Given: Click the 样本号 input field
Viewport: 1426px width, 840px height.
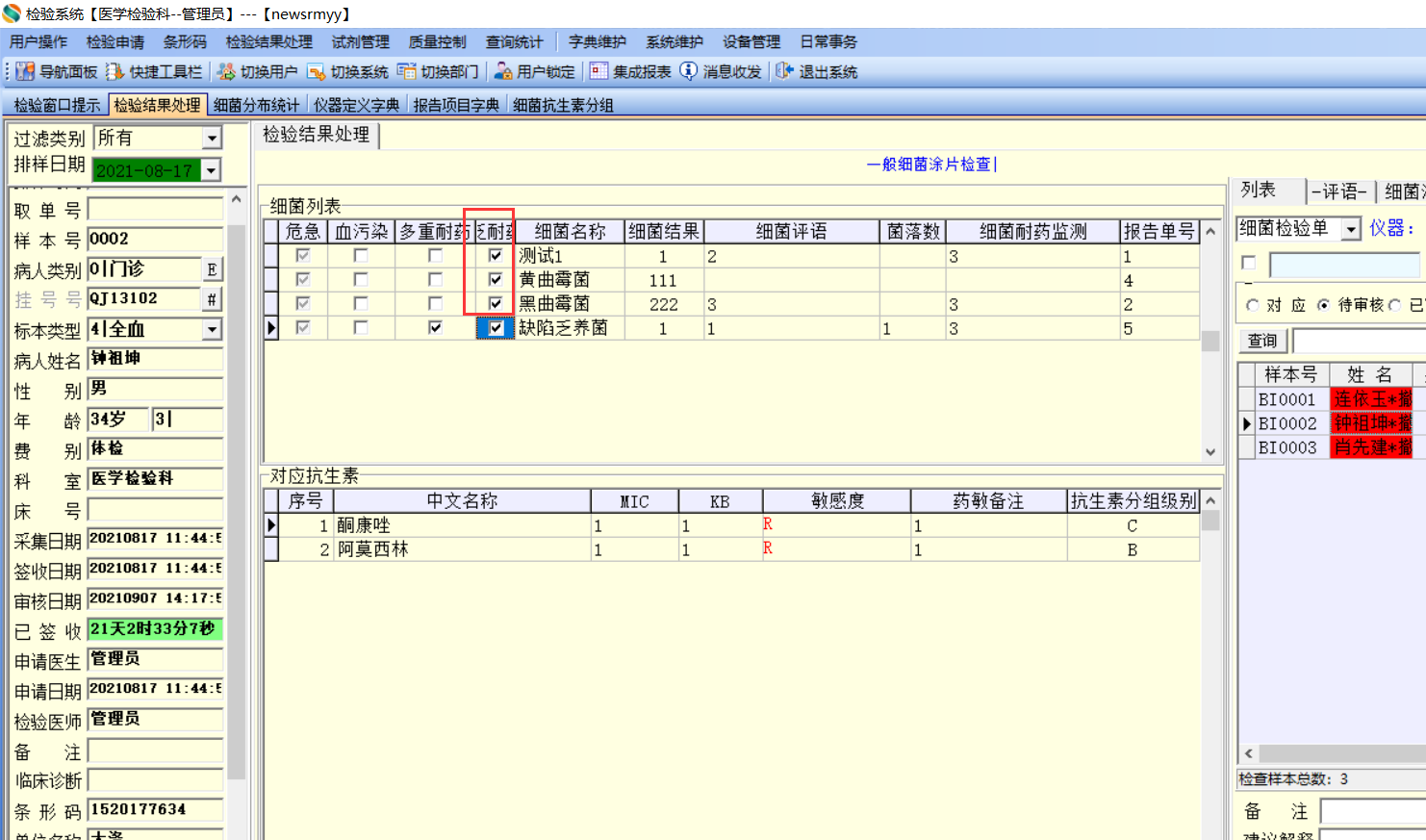Looking at the screenshot, I should (x=155, y=240).
